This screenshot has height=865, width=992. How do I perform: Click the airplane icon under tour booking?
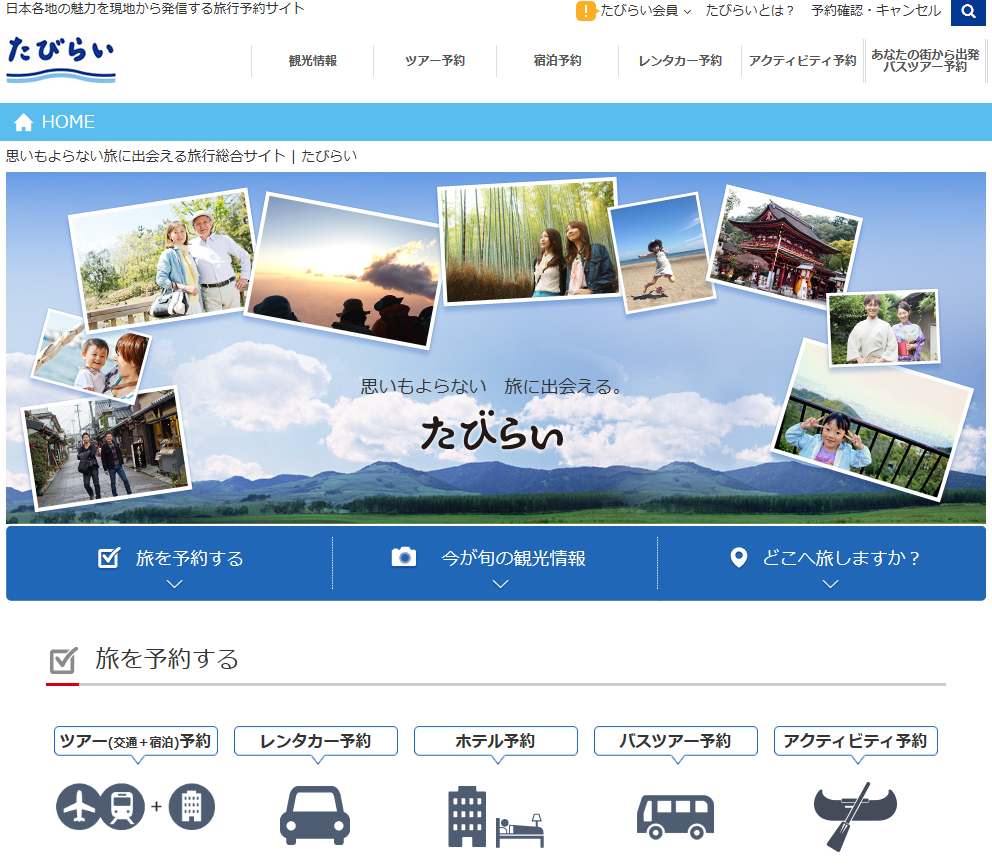[x=78, y=806]
